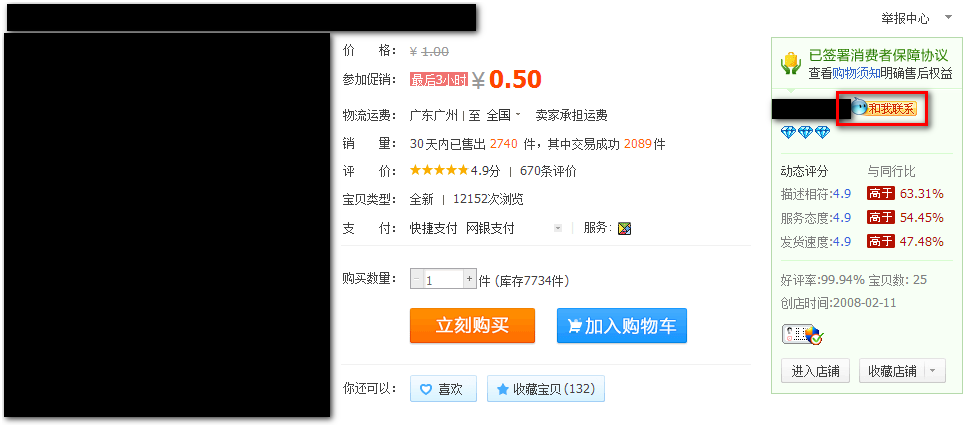Screen dimensions: 973x425
Task: Click the 进入店铺 button
Action: pyautogui.click(x=815, y=371)
